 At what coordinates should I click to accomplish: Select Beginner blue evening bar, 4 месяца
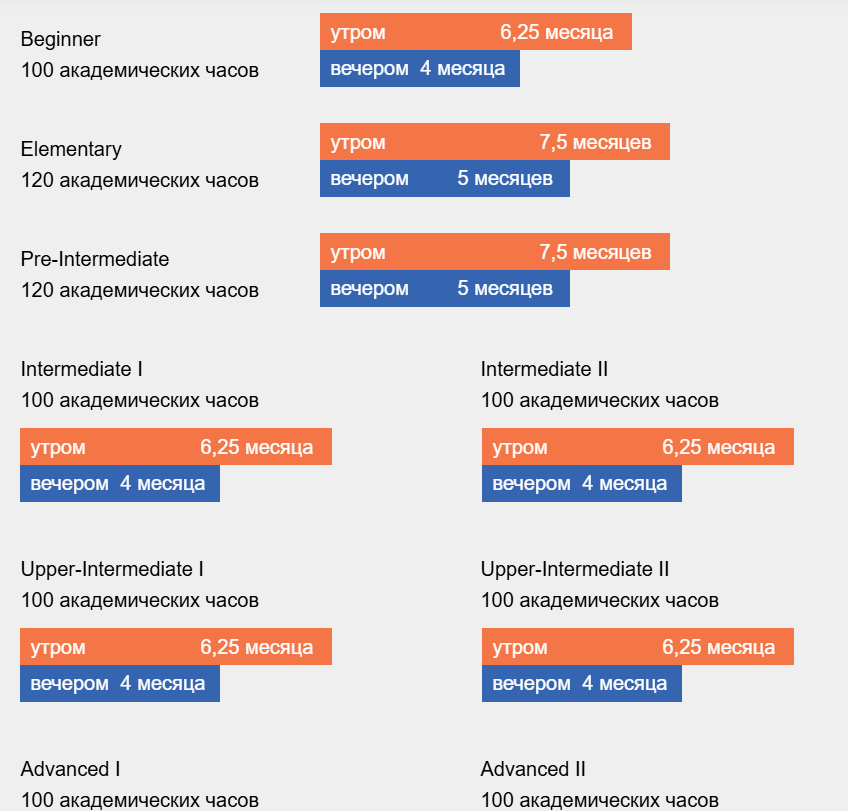coord(419,68)
